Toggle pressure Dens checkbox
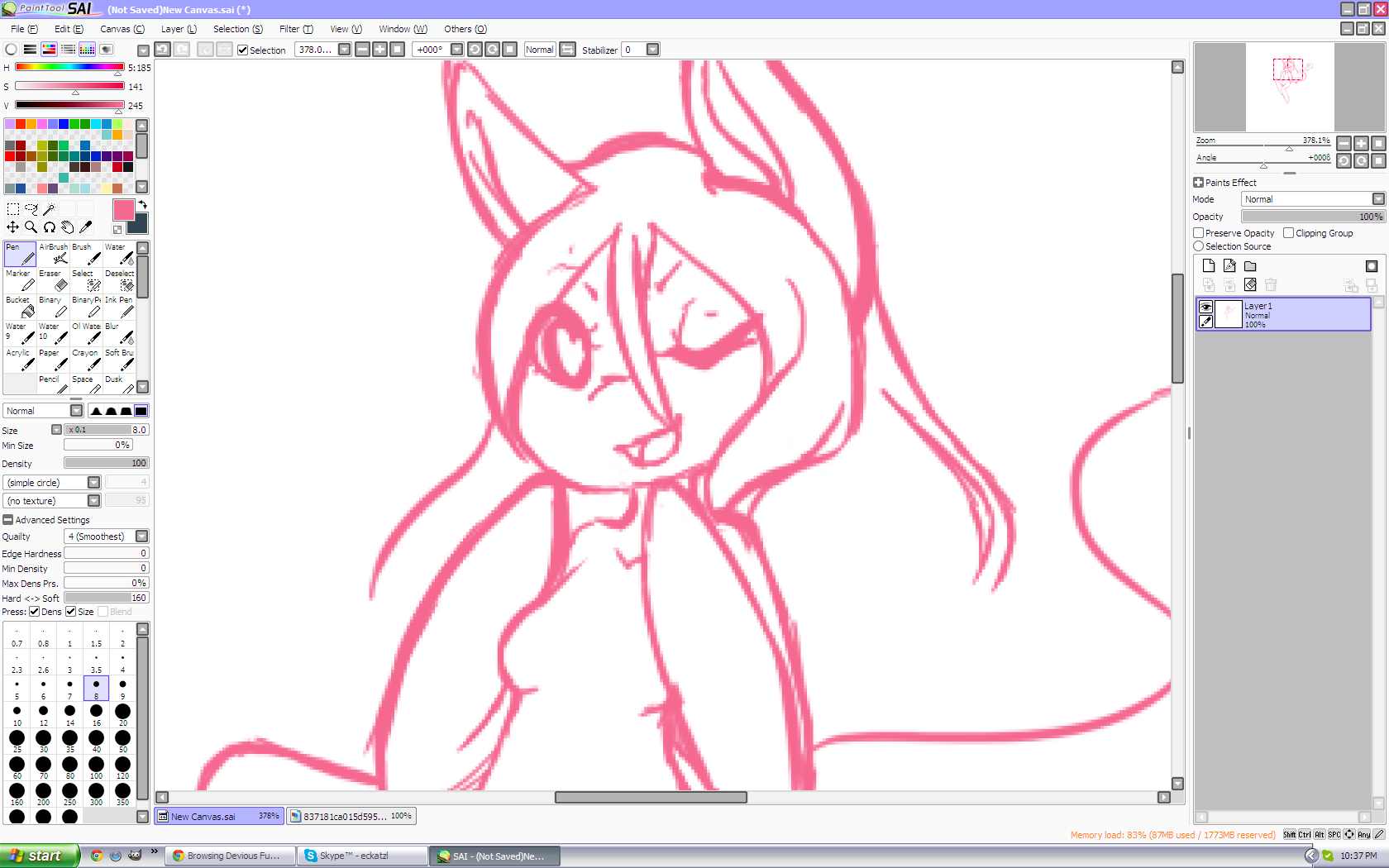 pyautogui.click(x=35, y=612)
